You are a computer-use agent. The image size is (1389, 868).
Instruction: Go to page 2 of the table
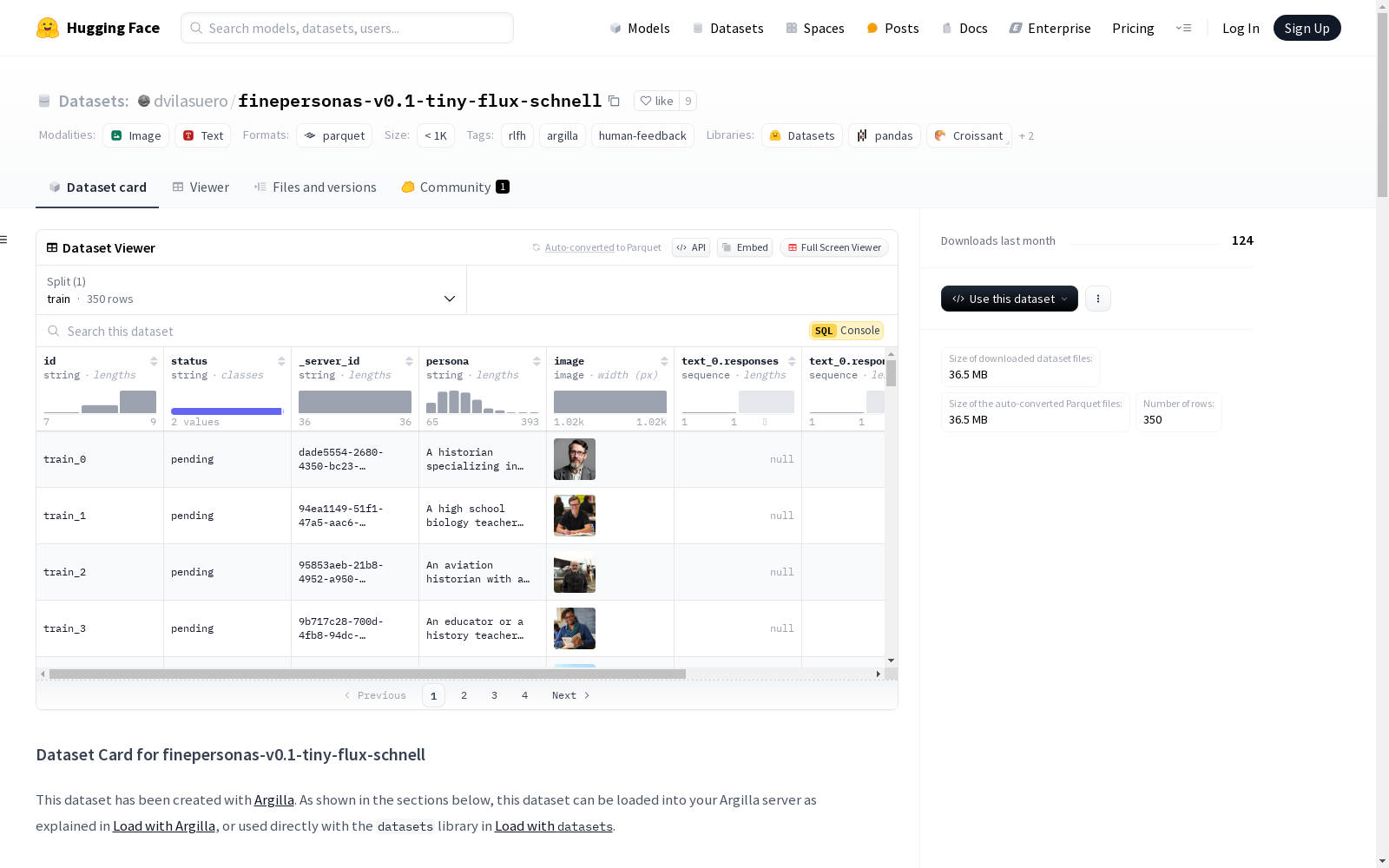click(x=464, y=695)
